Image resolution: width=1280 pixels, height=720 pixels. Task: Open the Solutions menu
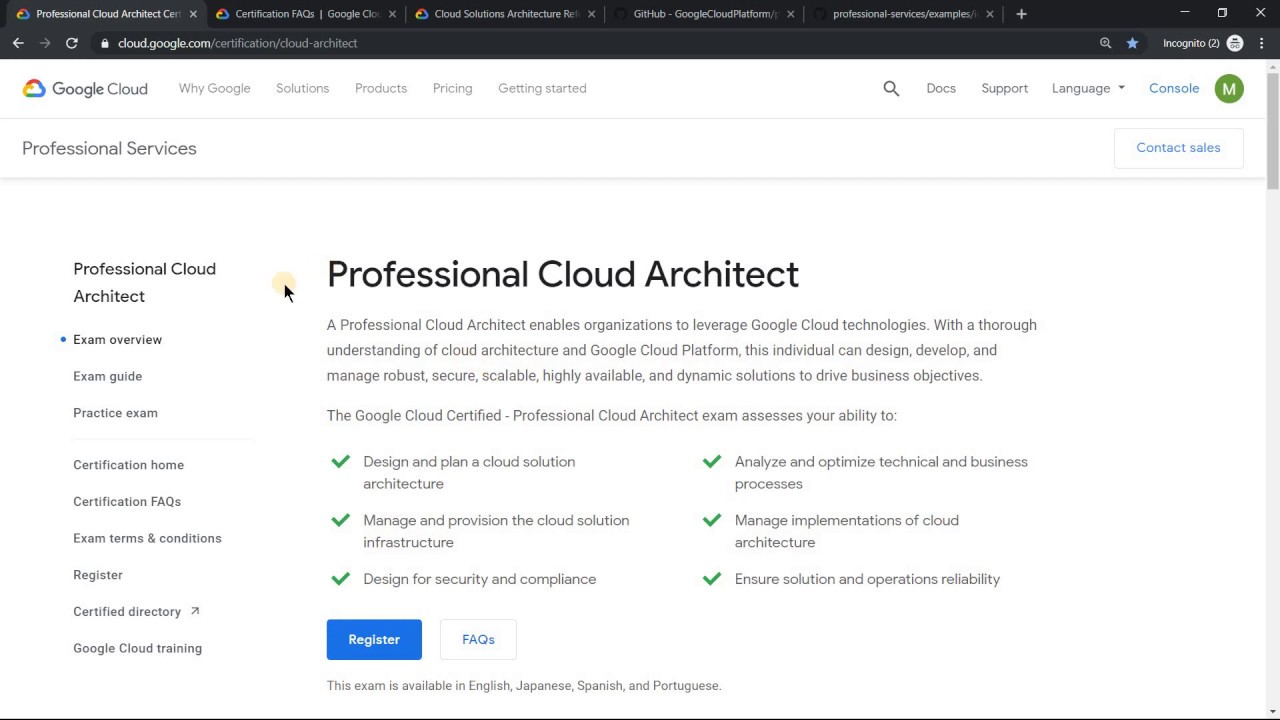pos(302,88)
